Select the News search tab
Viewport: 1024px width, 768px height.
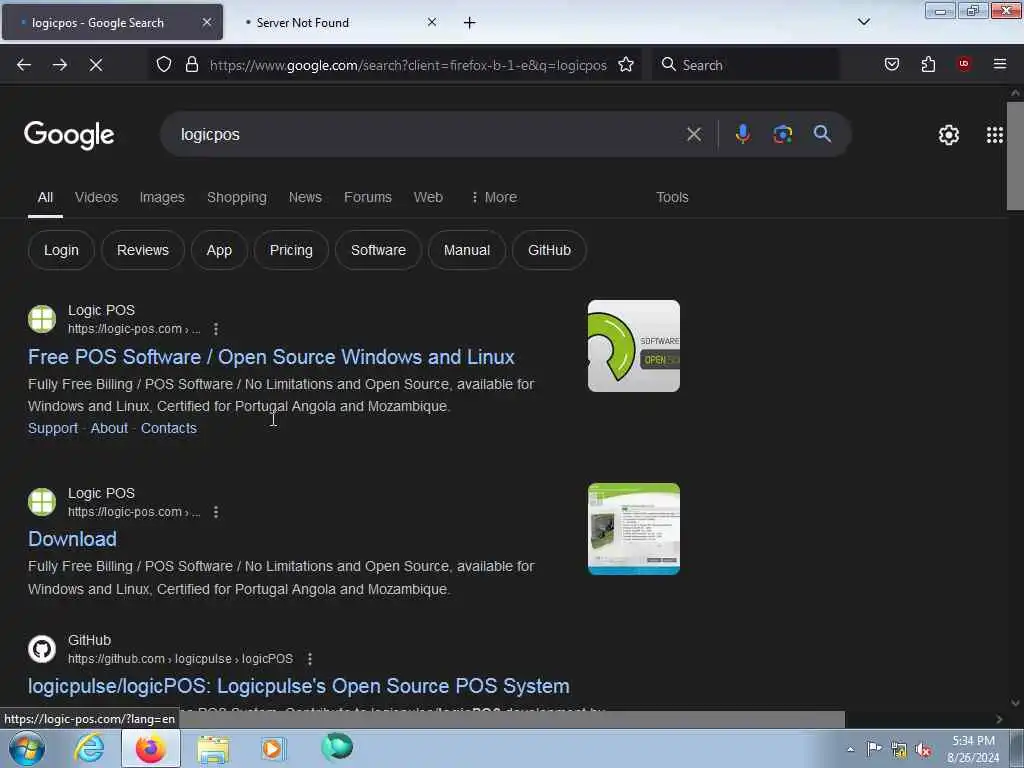tap(306, 197)
